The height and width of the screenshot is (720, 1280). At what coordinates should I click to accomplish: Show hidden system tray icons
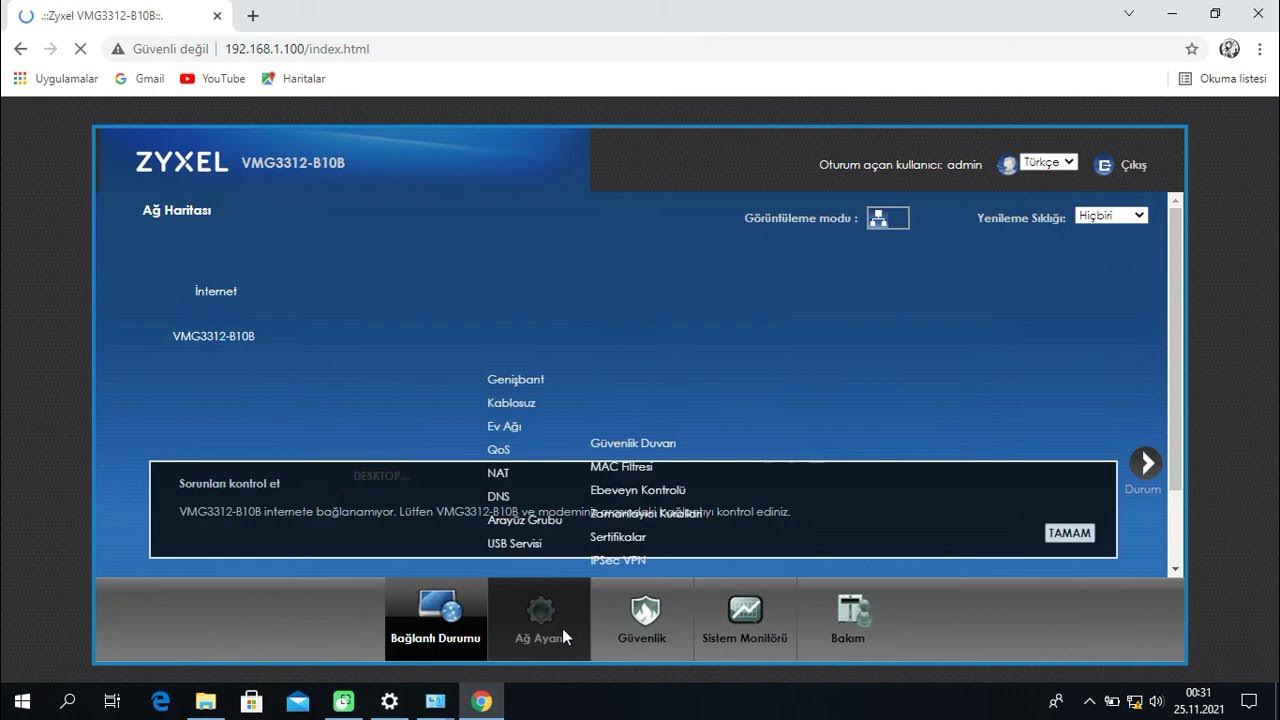1089,702
